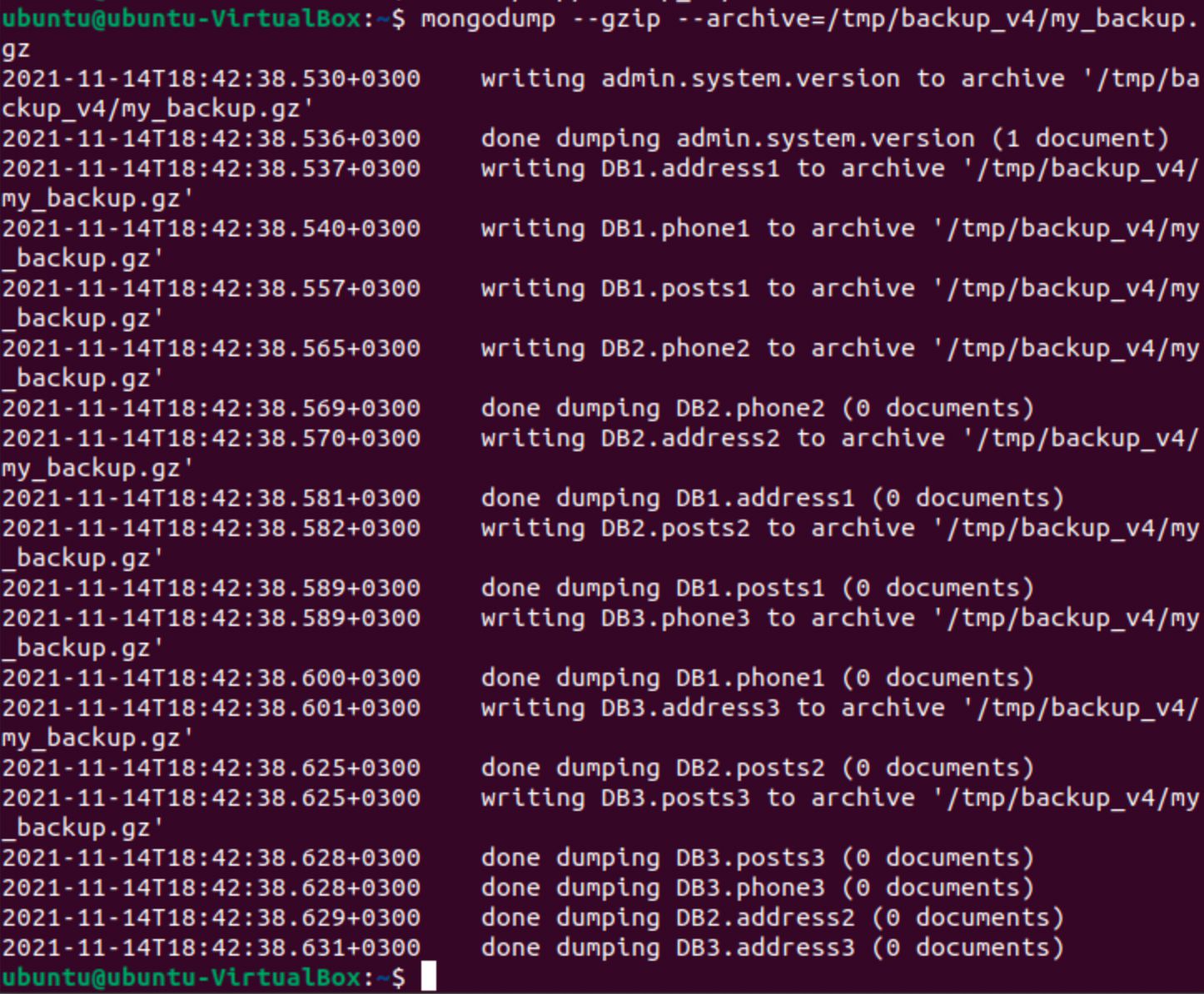Click the final empty "ubuntu@ubuntu-VirtualBox" prompt
This screenshot has width=1204, height=994.
204,977
